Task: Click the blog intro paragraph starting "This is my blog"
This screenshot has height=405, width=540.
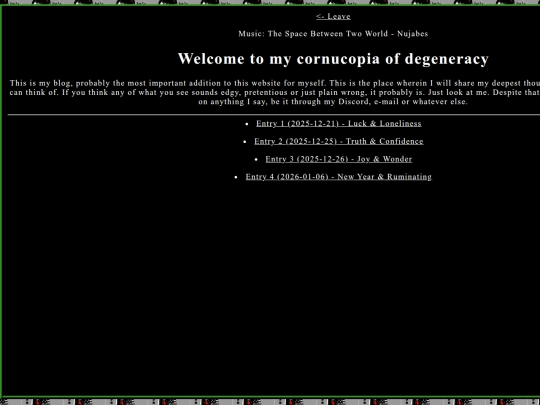Action: [x=274, y=92]
